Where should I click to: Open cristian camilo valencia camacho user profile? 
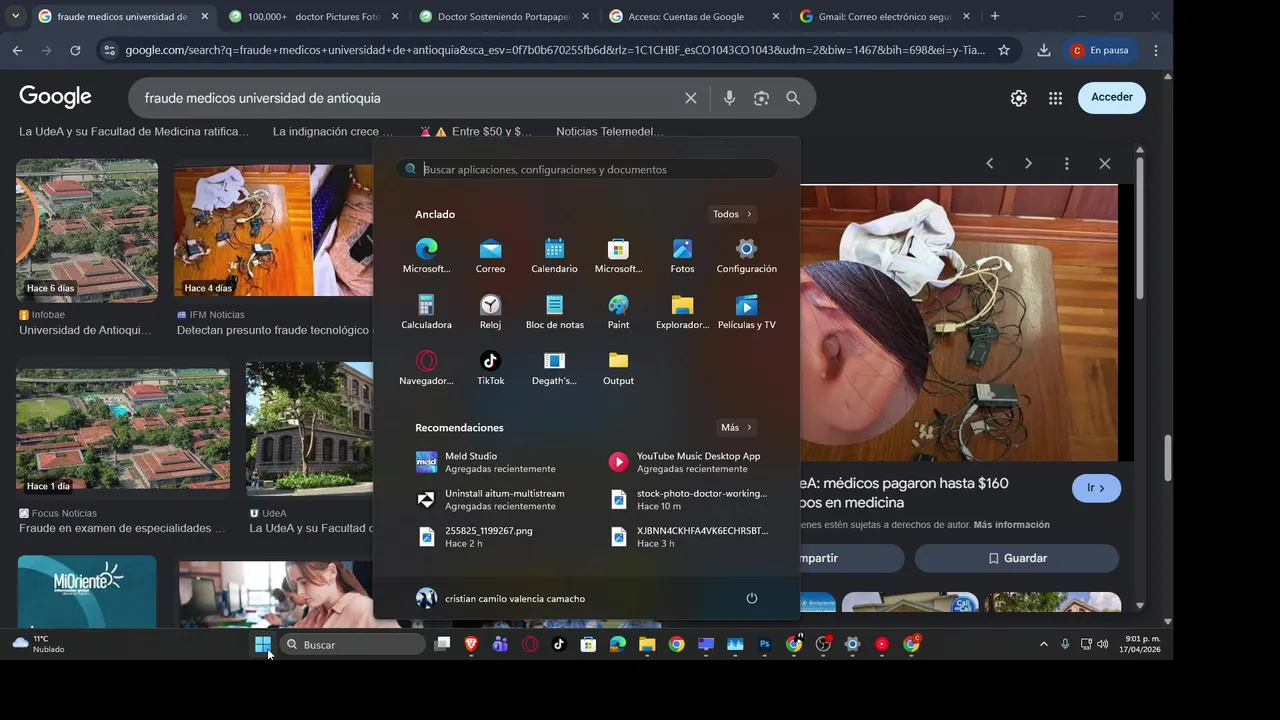(x=500, y=598)
